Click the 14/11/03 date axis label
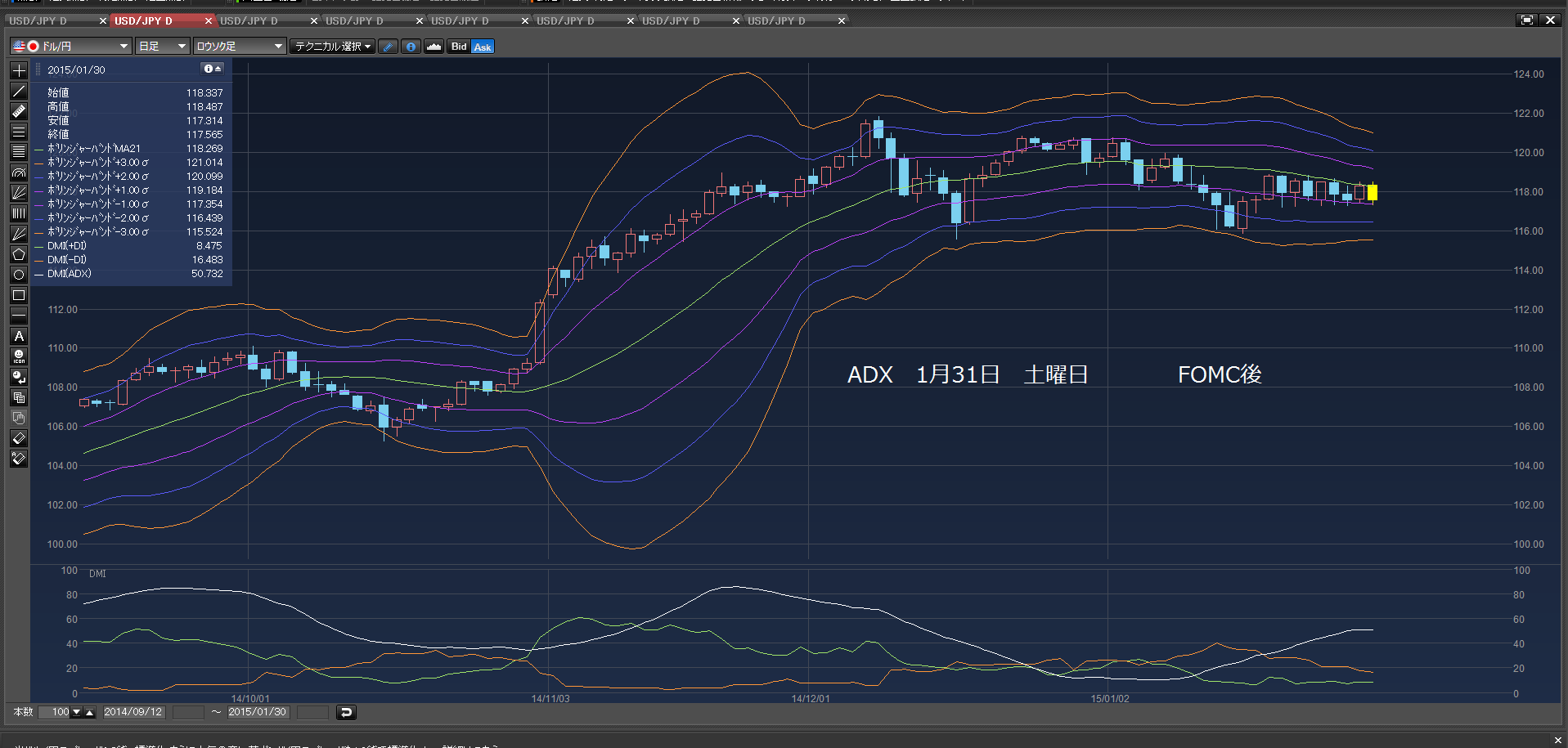This screenshot has height=748, width=1568. click(x=550, y=699)
